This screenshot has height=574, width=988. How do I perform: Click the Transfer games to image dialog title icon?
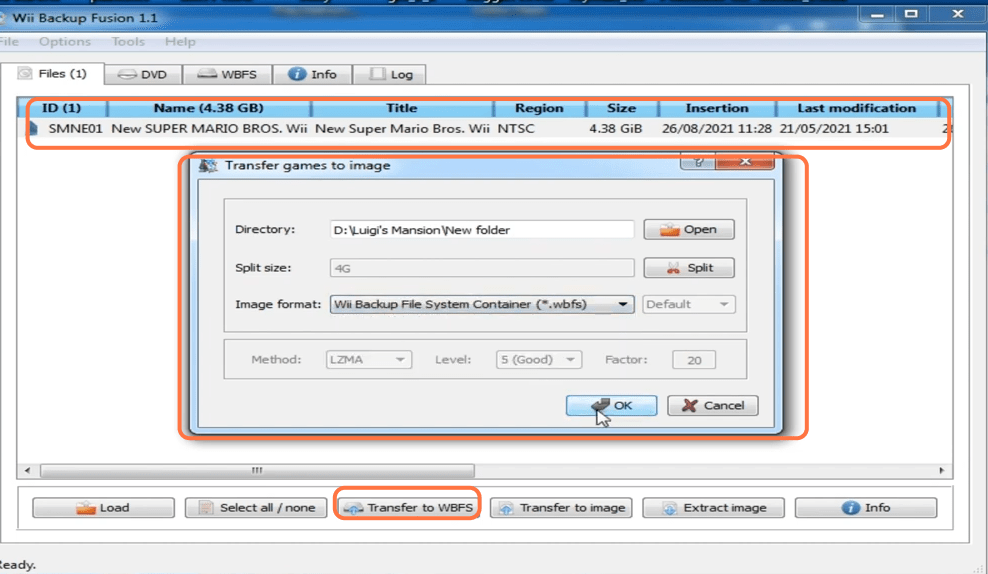[x=208, y=166]
